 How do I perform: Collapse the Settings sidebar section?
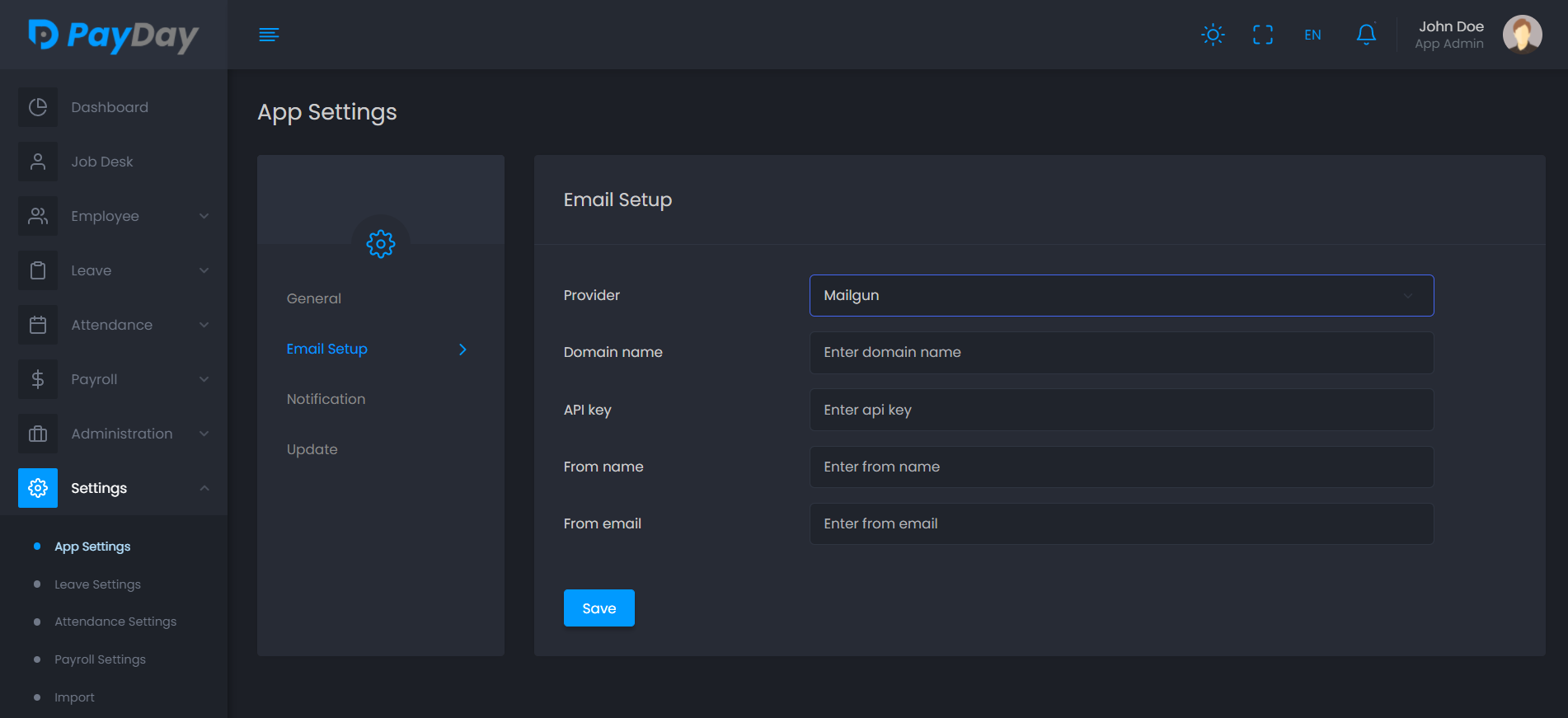(204, 488)
